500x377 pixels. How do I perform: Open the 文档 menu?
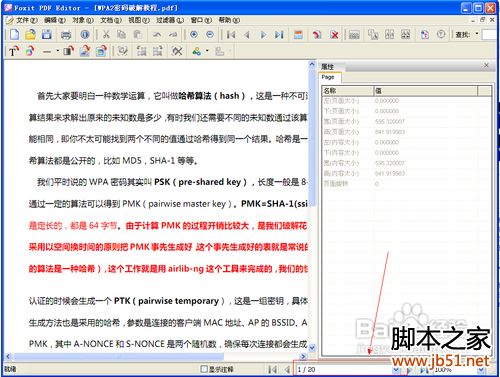111,20
